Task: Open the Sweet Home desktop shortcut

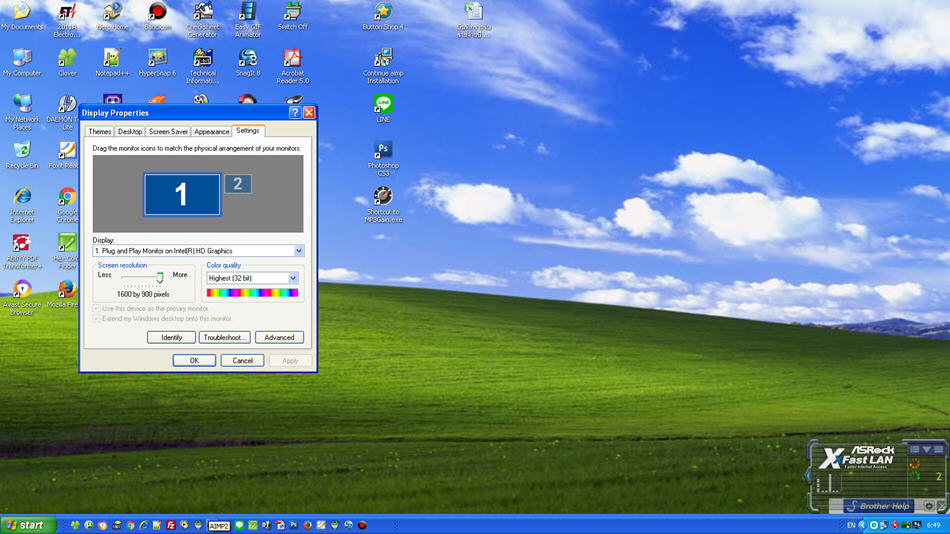Action: [112, 16]
